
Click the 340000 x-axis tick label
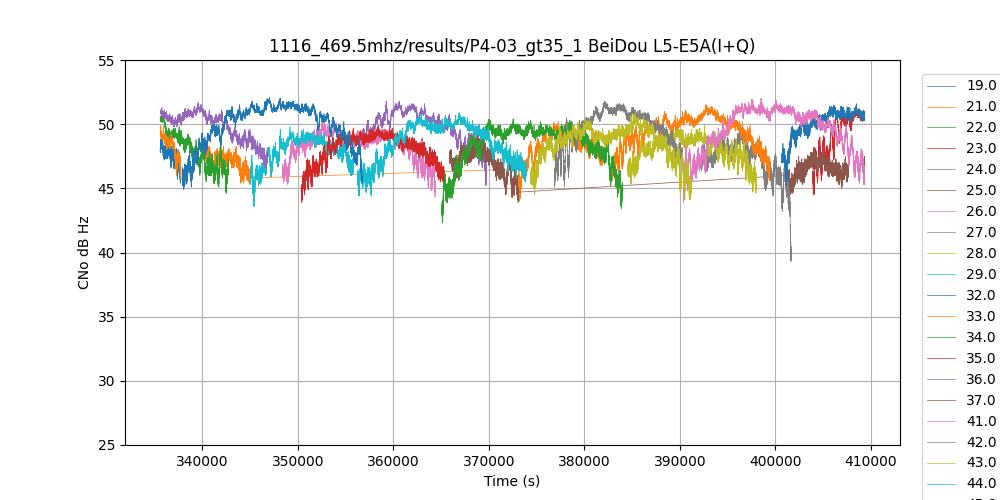pos(202,461)
